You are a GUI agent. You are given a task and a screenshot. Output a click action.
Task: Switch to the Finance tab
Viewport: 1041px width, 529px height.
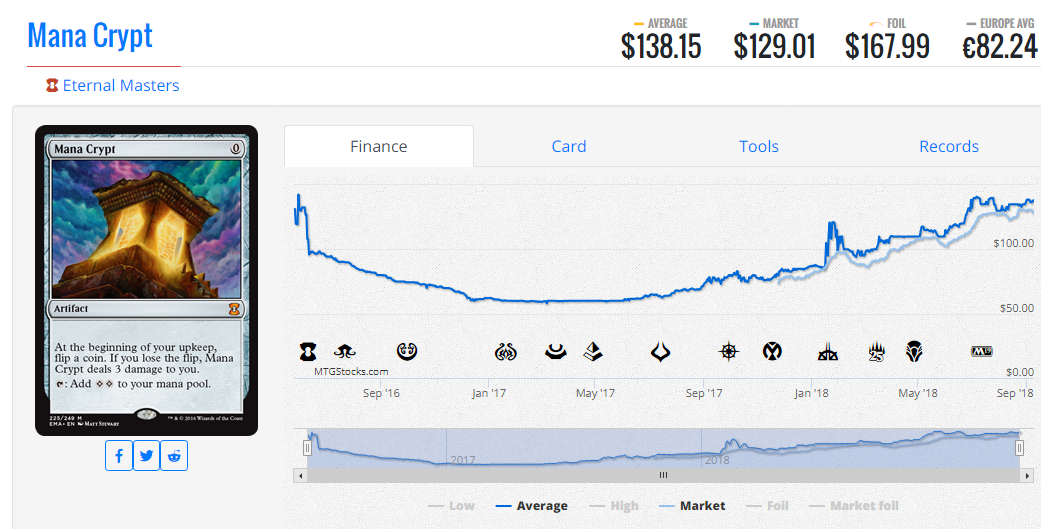[x=379, y=146]
